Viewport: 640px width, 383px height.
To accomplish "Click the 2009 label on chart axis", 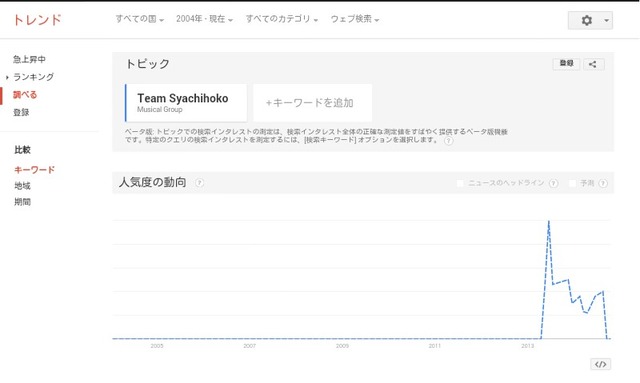I will [342, 346].
